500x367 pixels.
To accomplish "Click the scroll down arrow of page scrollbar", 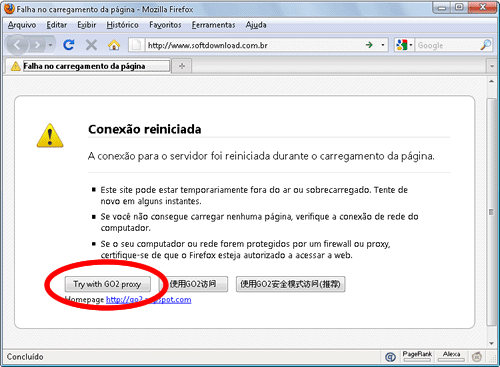I will pos(492,343).
